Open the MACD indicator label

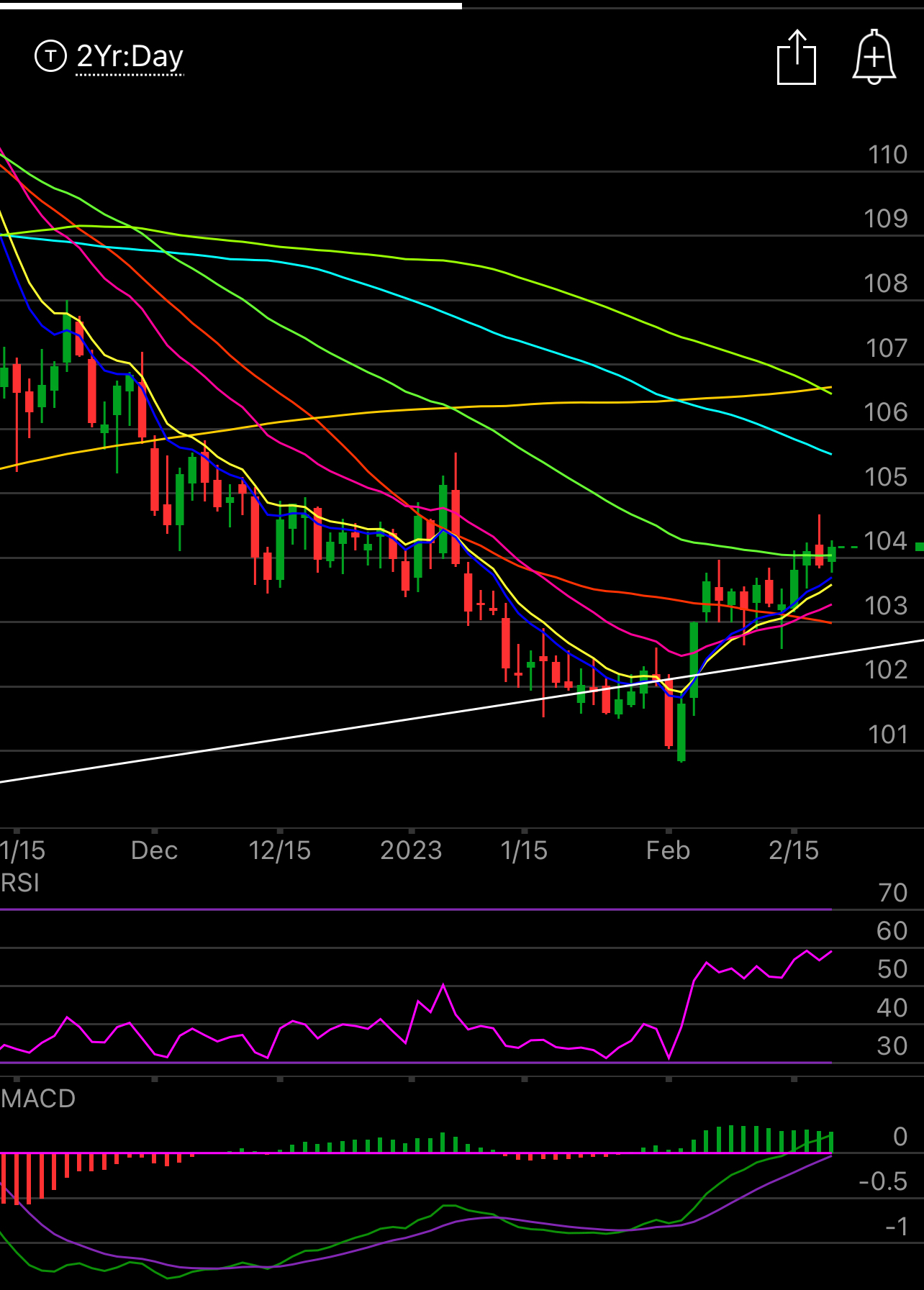point(38,1099)
